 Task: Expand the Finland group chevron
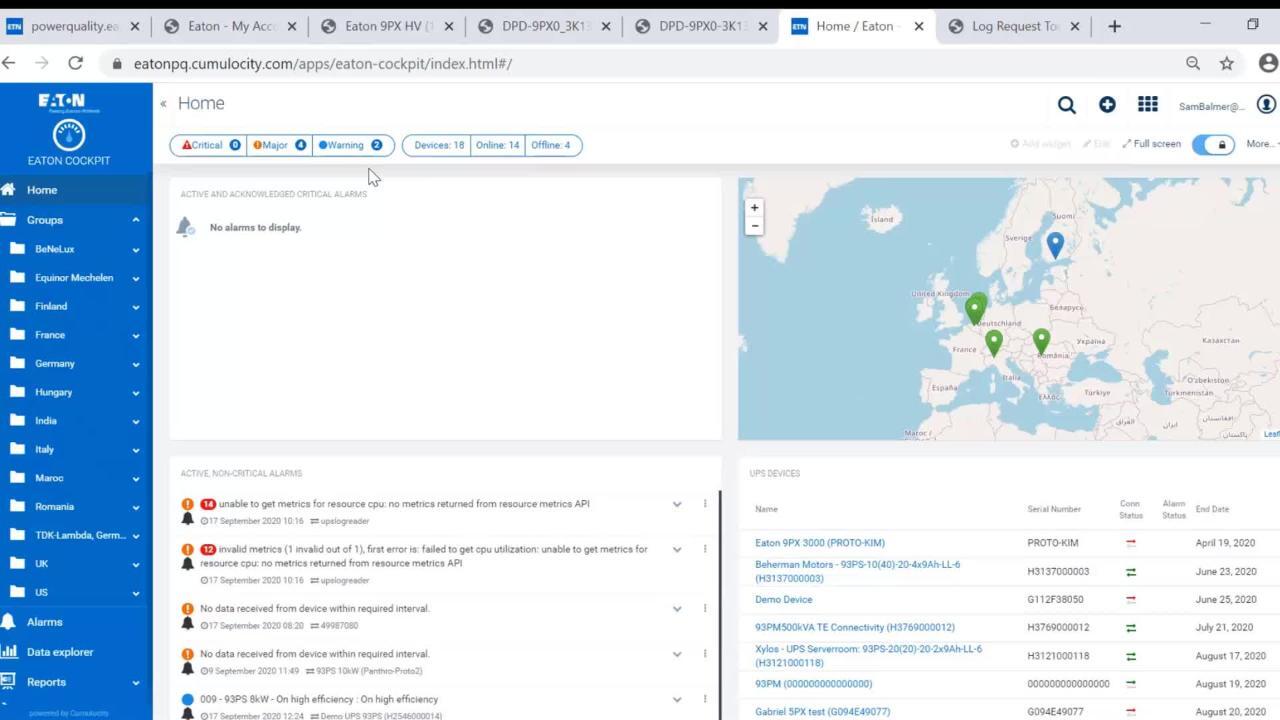tap(136, 307)
